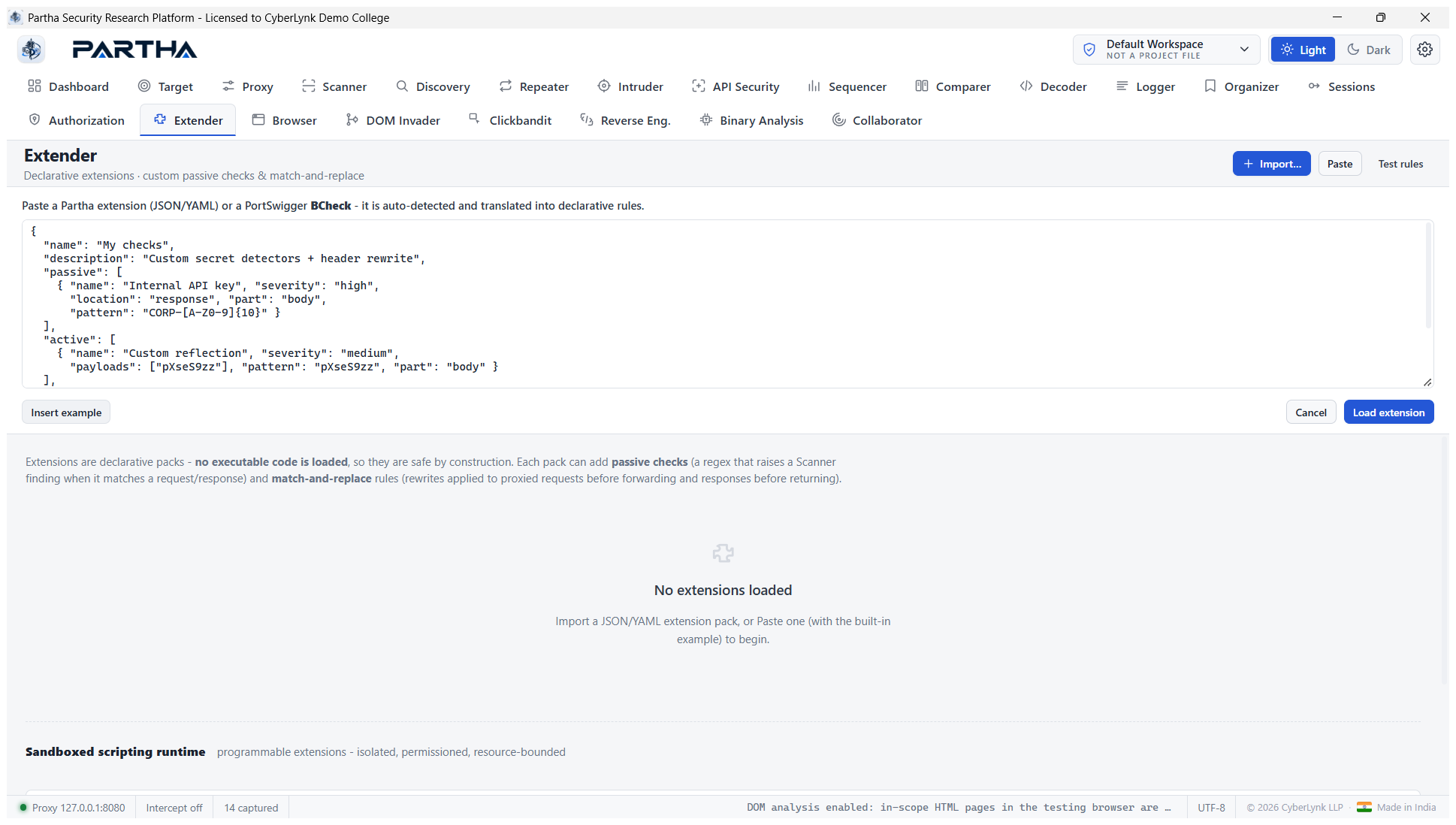
Task: Open the Dashboard tab
Action: tap(68, 86)
